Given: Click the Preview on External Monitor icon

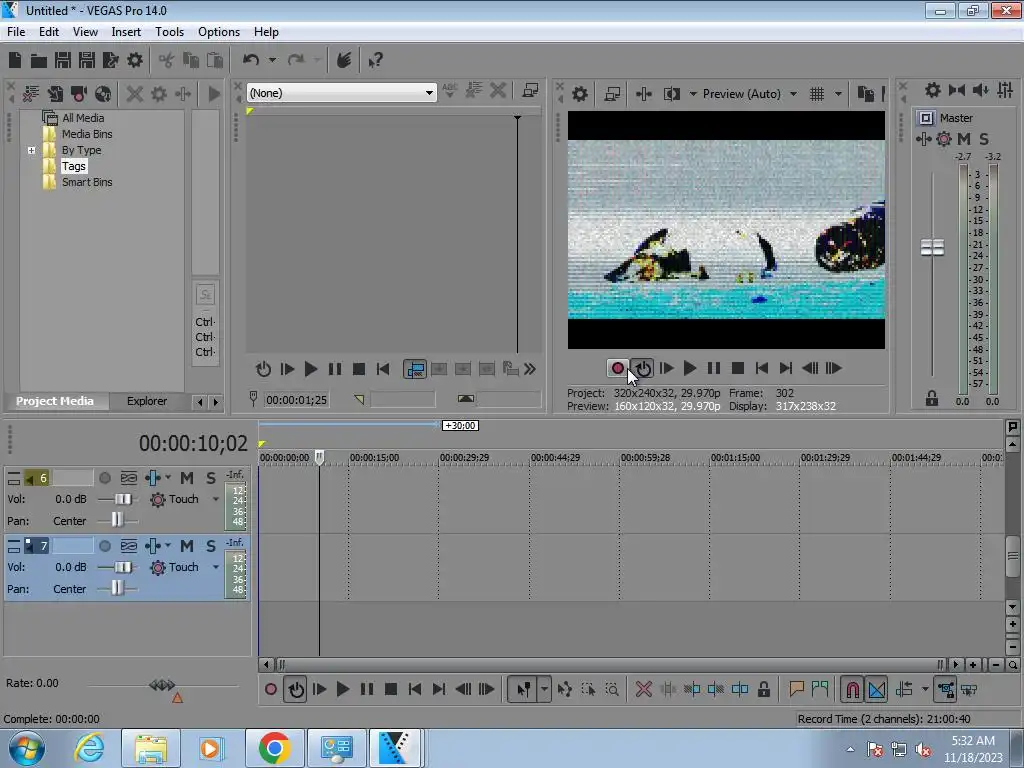Looking at the screenshot, I should (x=612, y=94).
